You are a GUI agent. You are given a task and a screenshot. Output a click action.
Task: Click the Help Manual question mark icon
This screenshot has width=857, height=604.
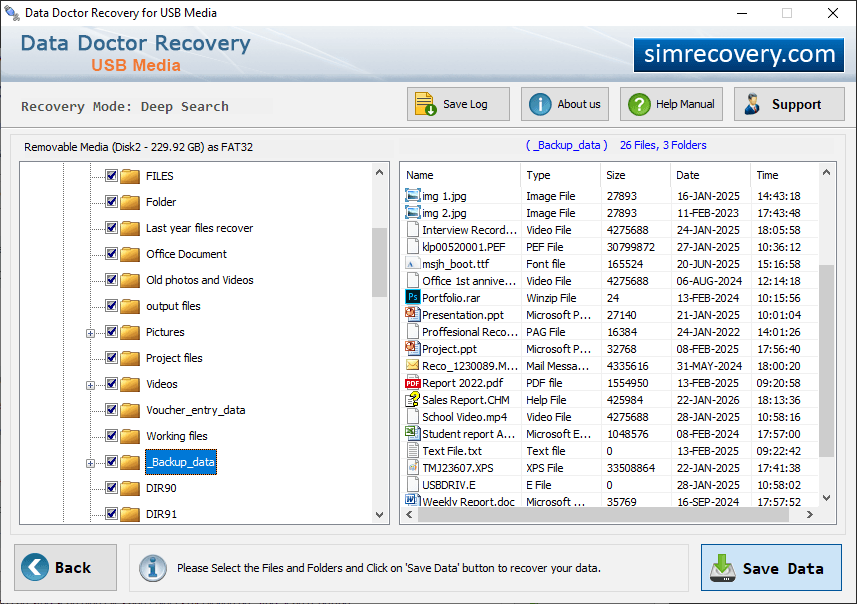pyautogui.click(x=639, y=104)
